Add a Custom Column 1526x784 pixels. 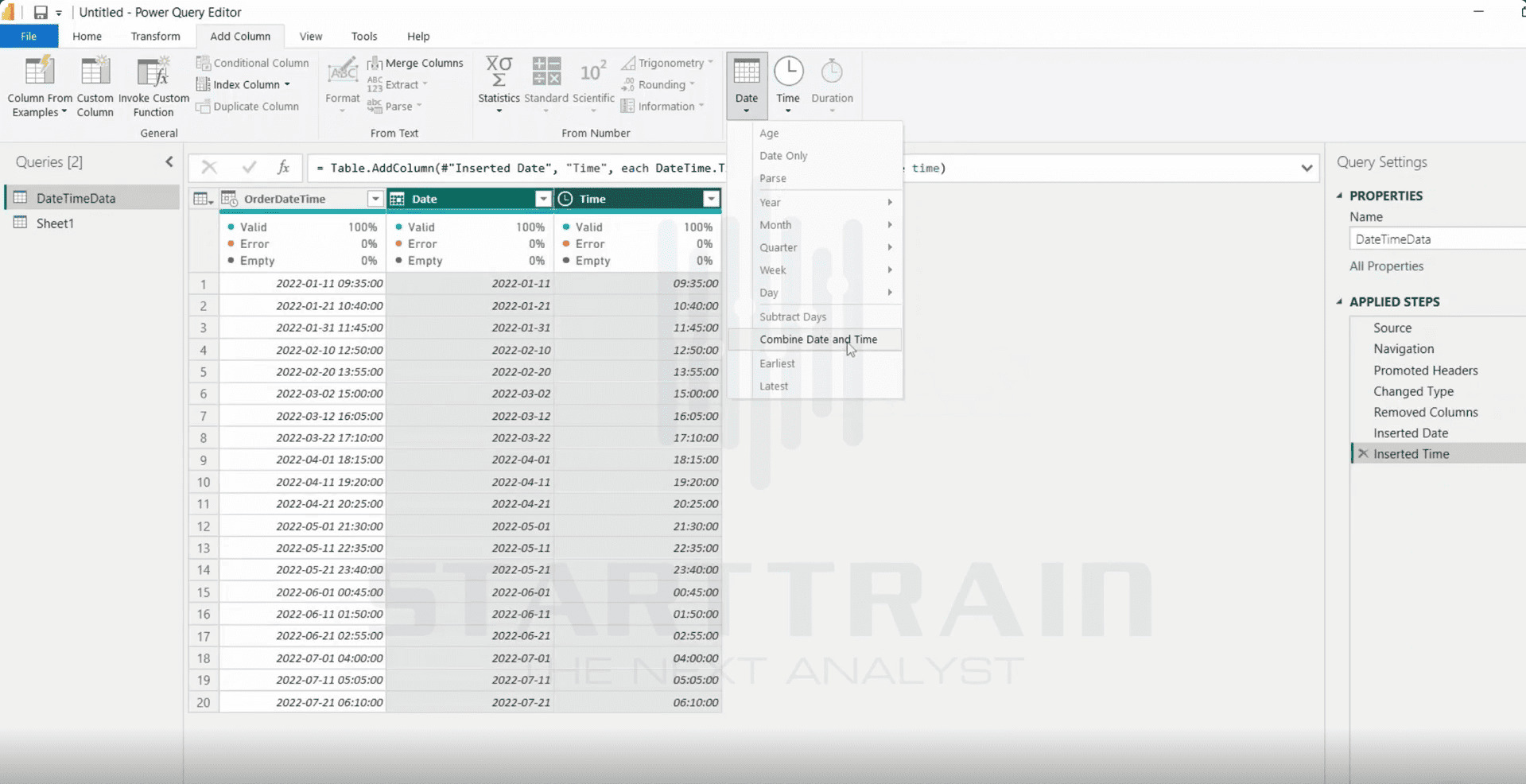pyautogui.click(x=95, y=87)
